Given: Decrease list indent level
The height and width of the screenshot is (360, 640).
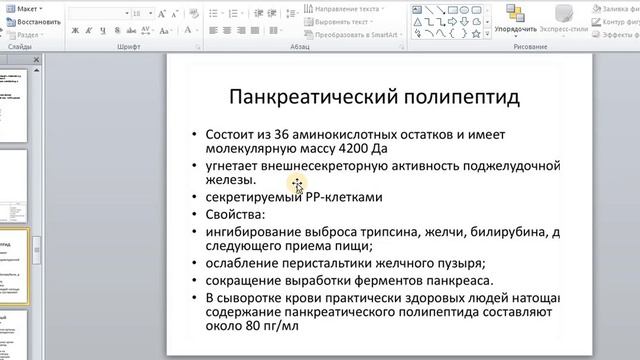Looking at the screenshot, I should point(258,14).
